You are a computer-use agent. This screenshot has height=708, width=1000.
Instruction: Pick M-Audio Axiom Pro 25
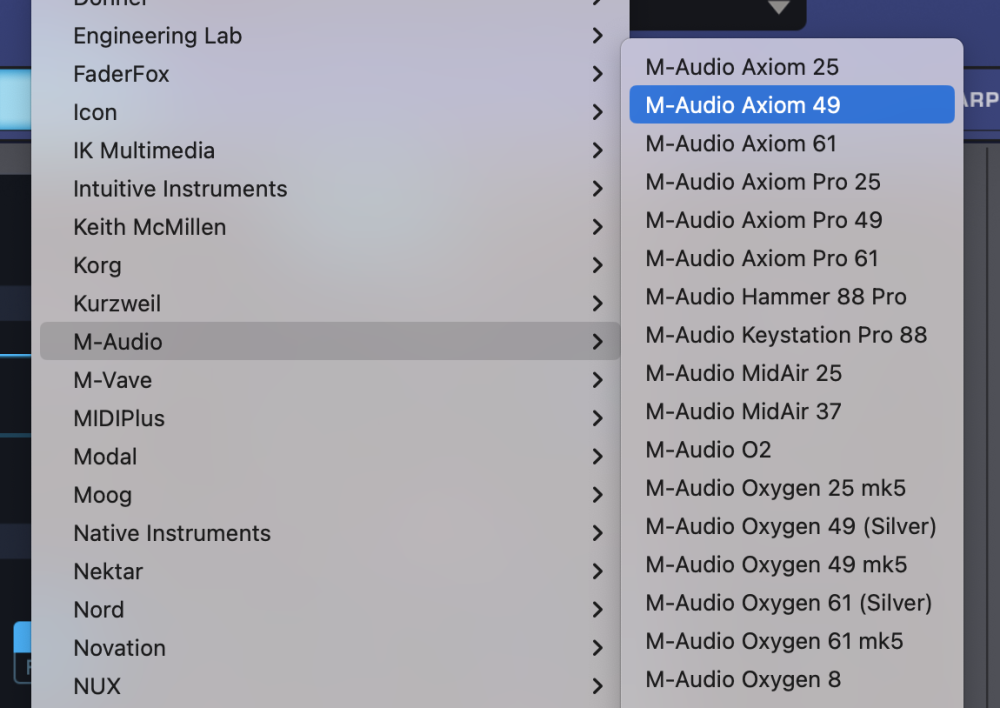tap(762, 182)
